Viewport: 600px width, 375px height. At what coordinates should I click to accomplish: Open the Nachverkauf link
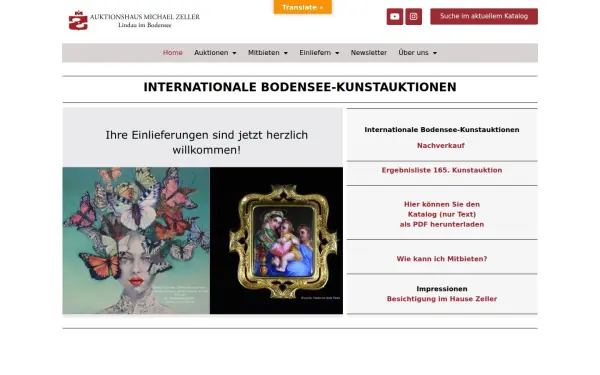point(441,145)
